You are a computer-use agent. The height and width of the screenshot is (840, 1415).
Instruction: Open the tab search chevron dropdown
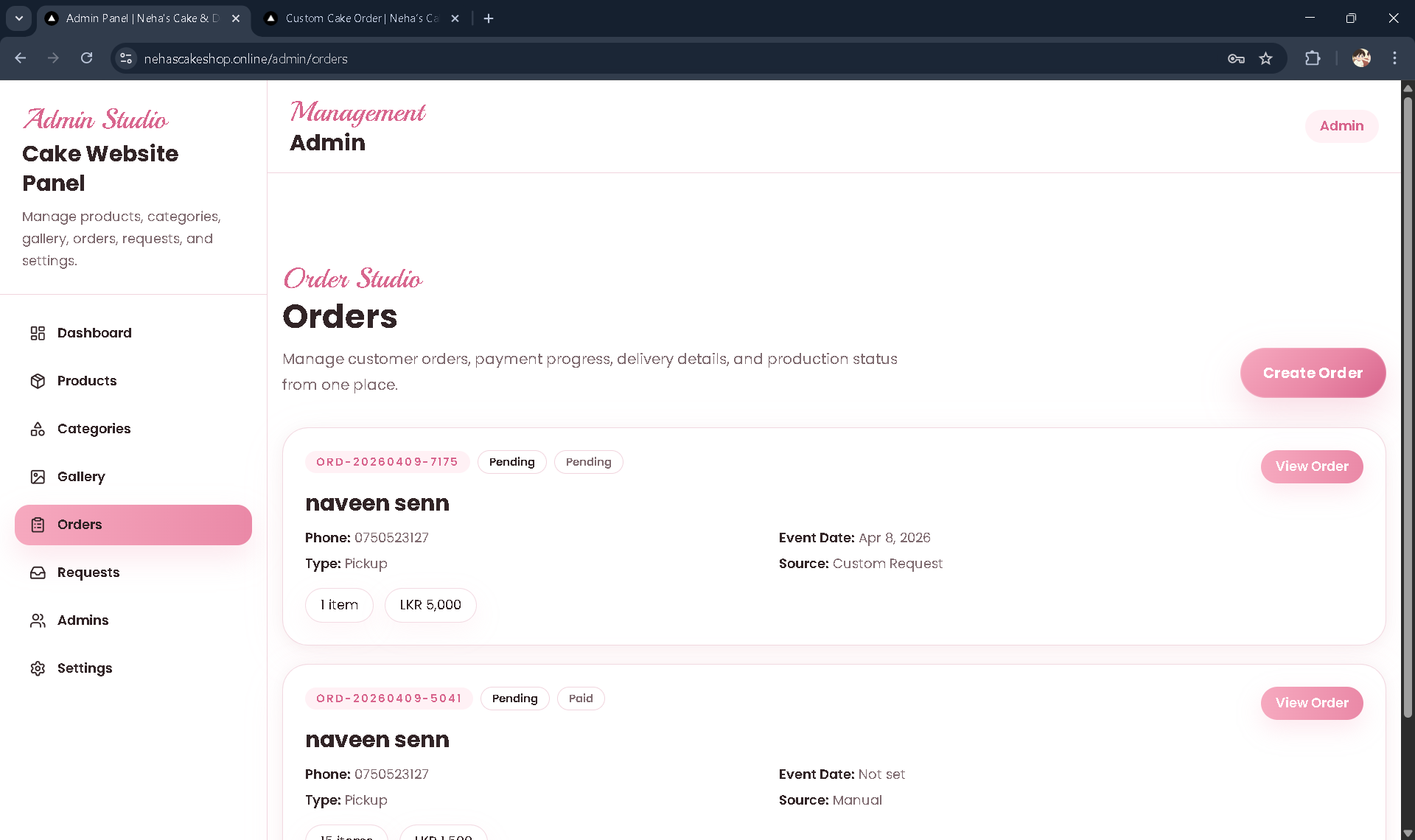pos(18,18)
